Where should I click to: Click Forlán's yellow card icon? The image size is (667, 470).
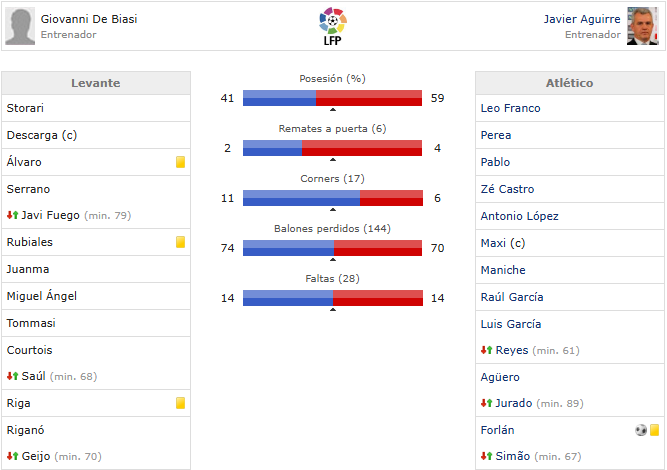pyautogui.click(x=655, y=430)
